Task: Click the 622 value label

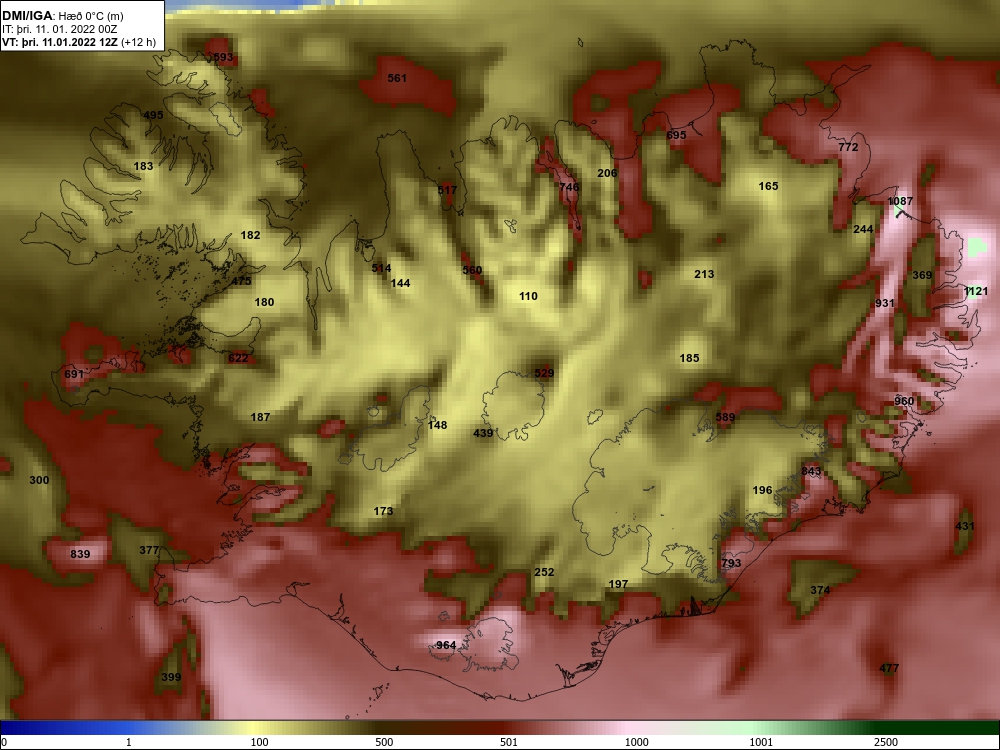Action: 238,358
